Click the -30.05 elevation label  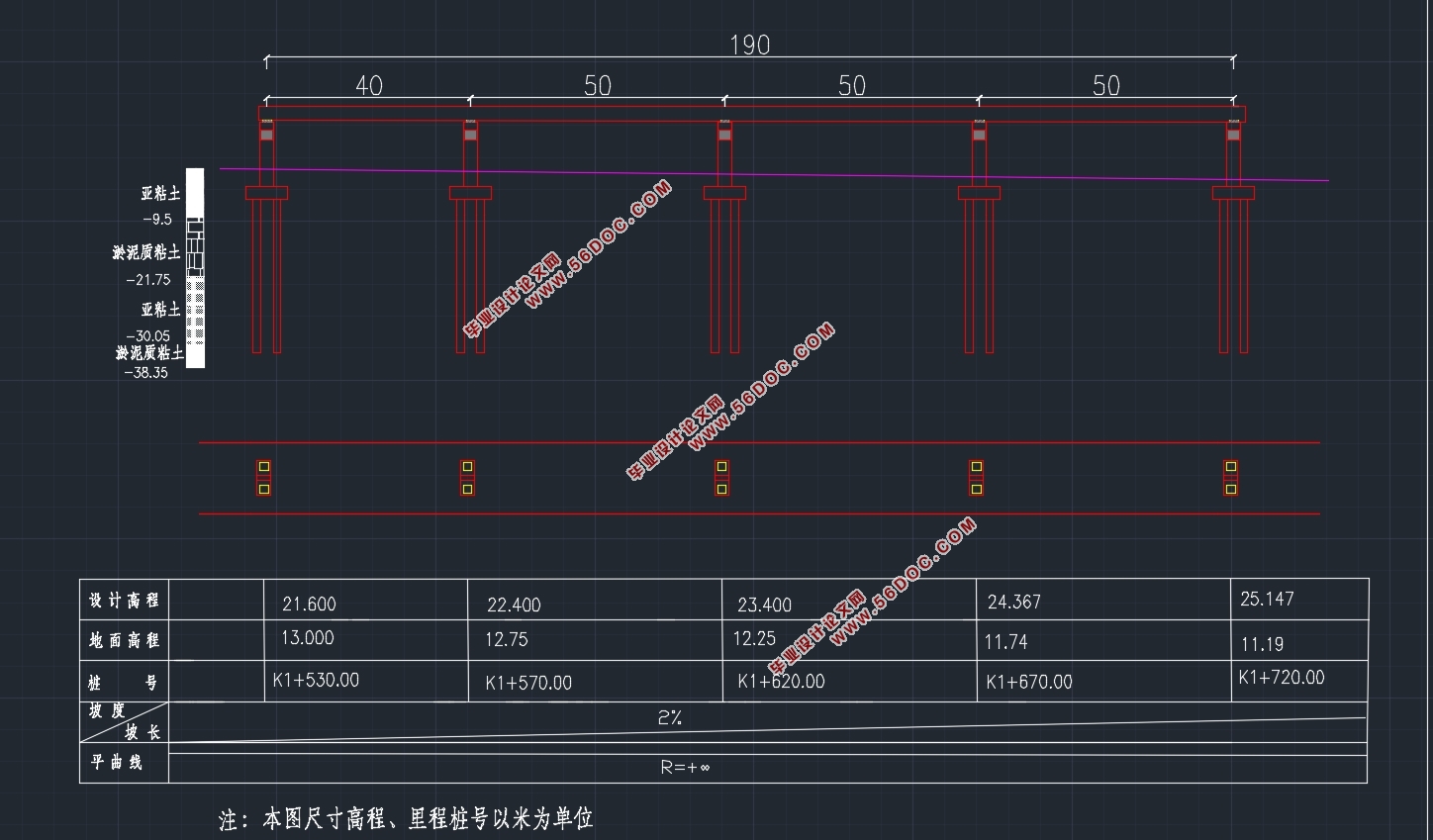click(148, 336)
